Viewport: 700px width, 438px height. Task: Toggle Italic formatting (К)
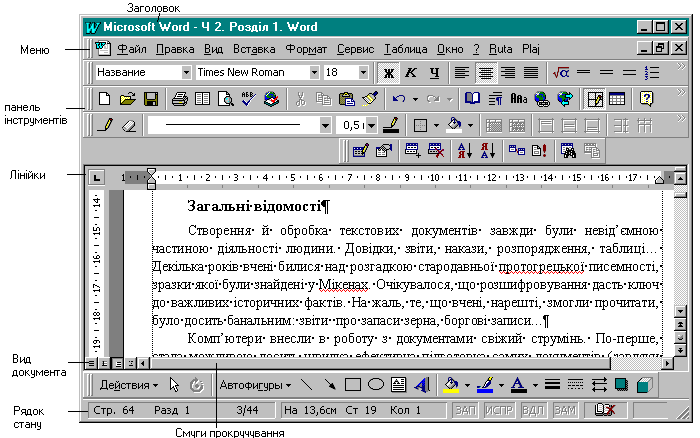point(411,72)
